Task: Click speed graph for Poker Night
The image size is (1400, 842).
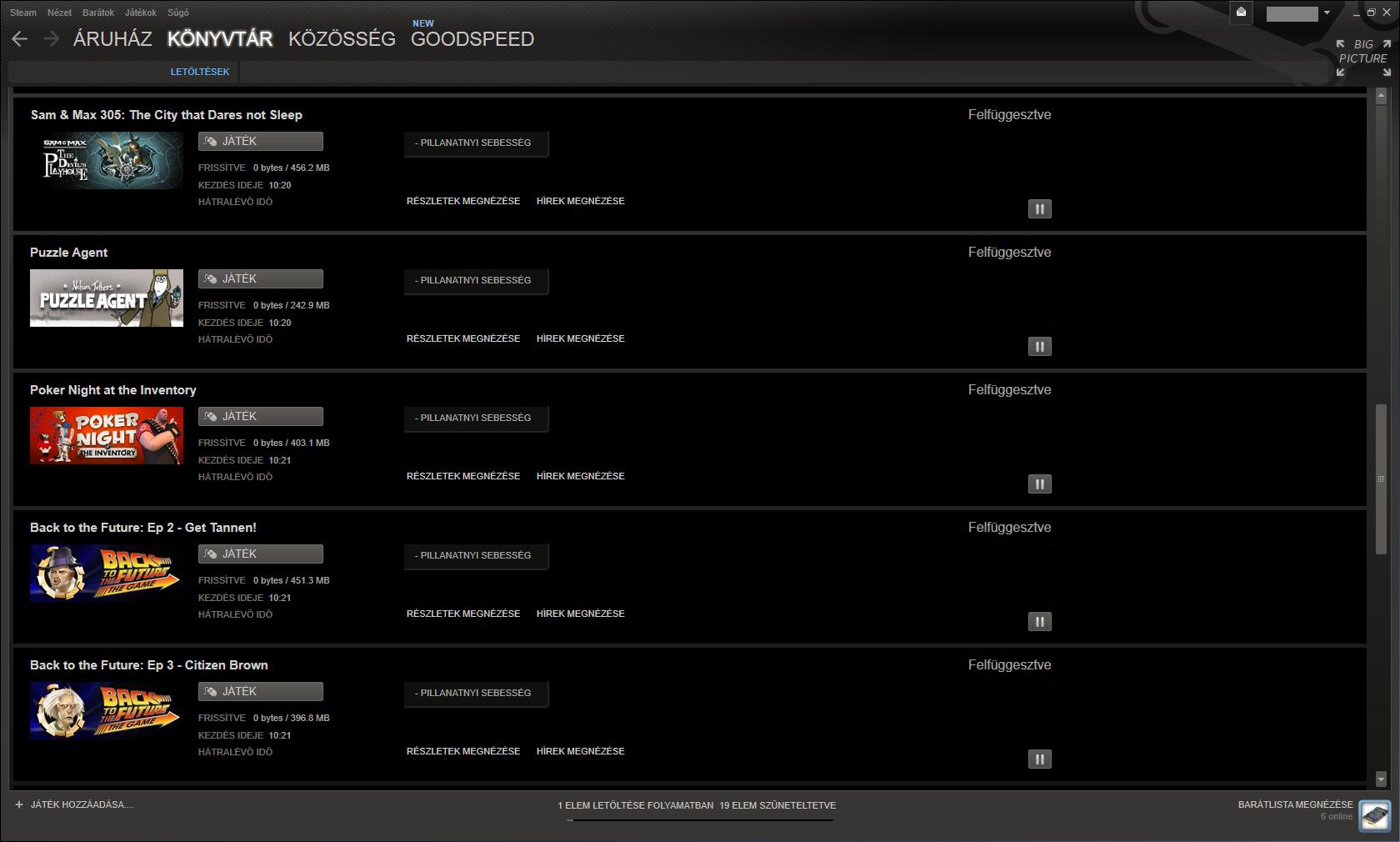Action: (477, 418)
